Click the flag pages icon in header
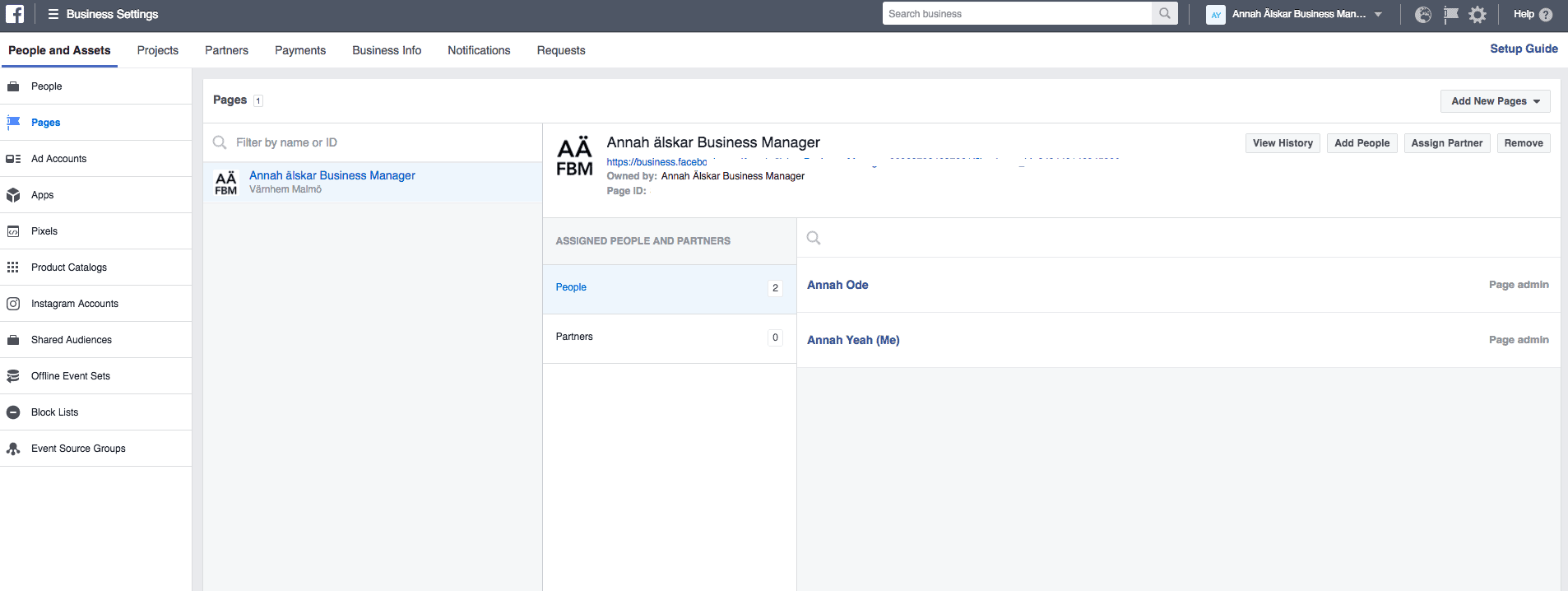The height and width of the screenshot is (591, 1568). coord(1450,15)
